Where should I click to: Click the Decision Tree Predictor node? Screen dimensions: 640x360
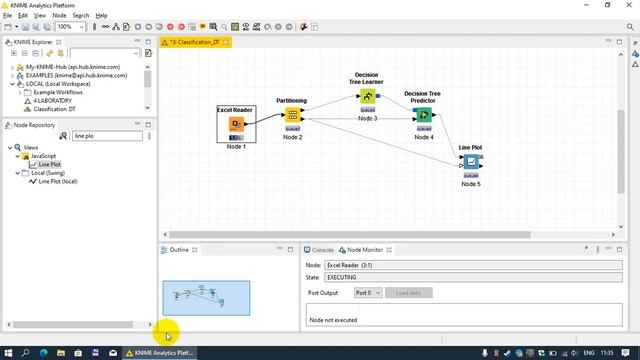tap(424, 115)
